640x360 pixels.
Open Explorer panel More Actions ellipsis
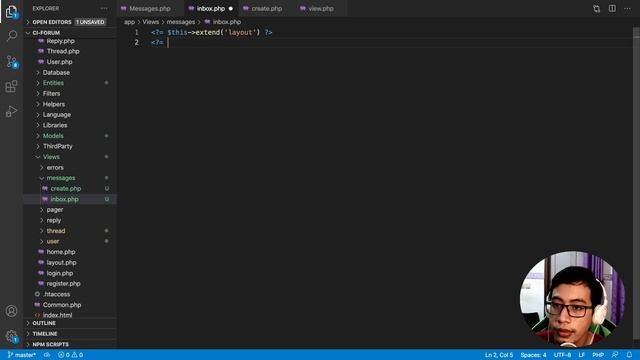tap(104, 9)
